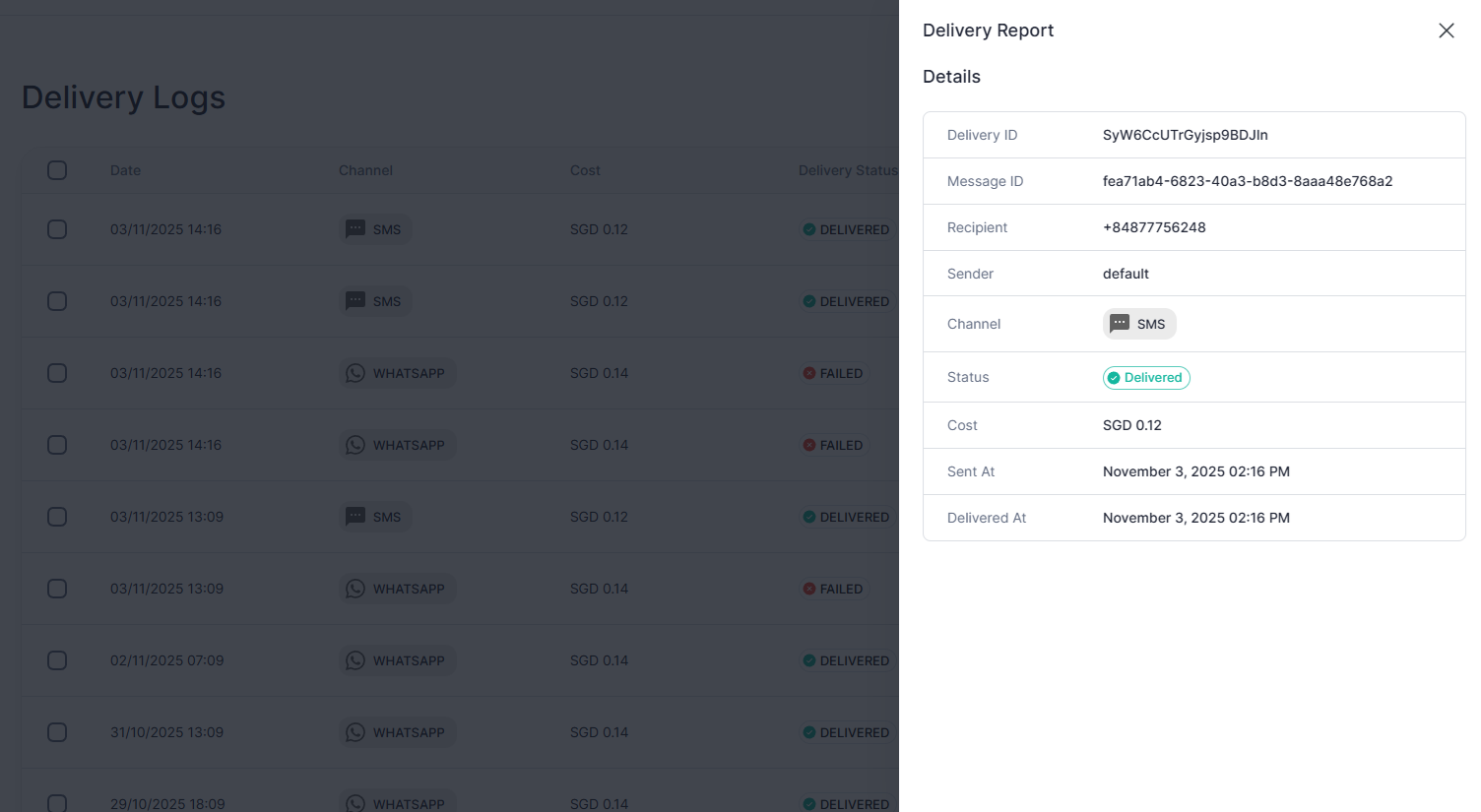Image resolution: width=1481 pixels, height=812 pixels.
Task: Select the Delivery ID value SyW6CcUTrGyjsp9BDJIn
Action: (x=1185, y=135)
